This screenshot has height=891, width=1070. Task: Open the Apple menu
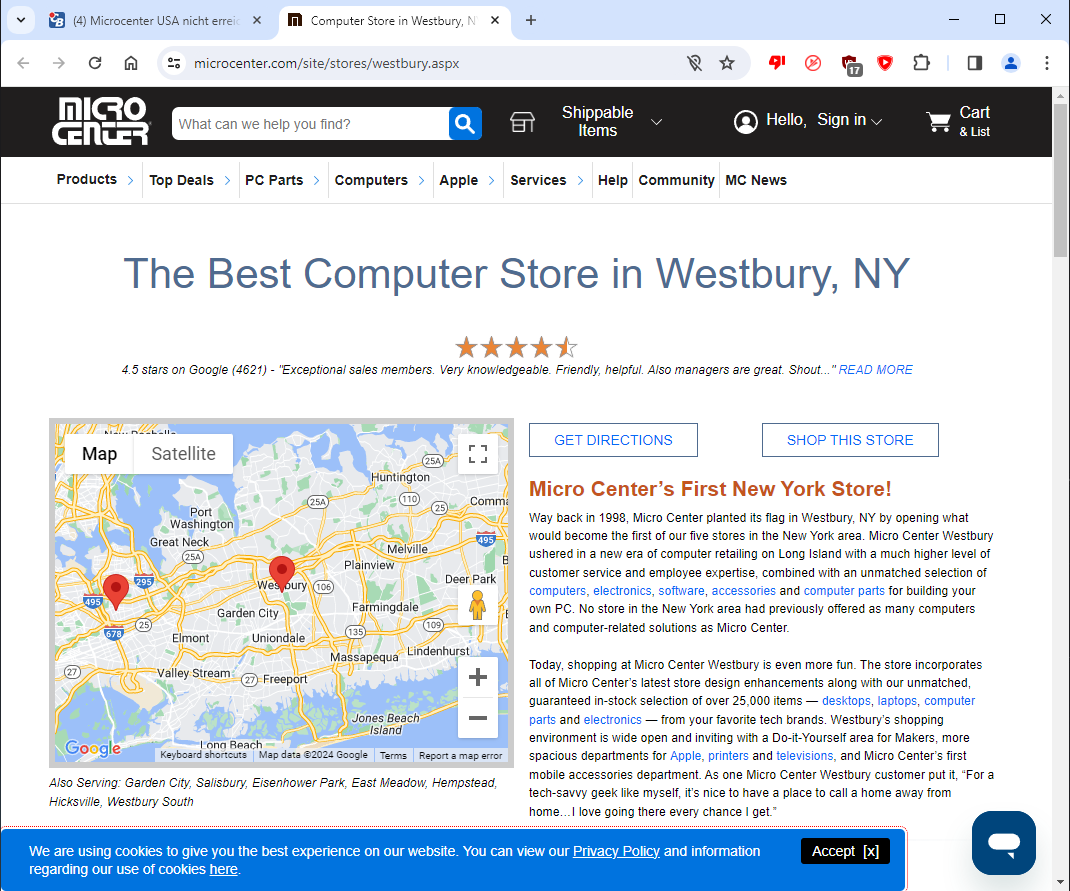459,180
